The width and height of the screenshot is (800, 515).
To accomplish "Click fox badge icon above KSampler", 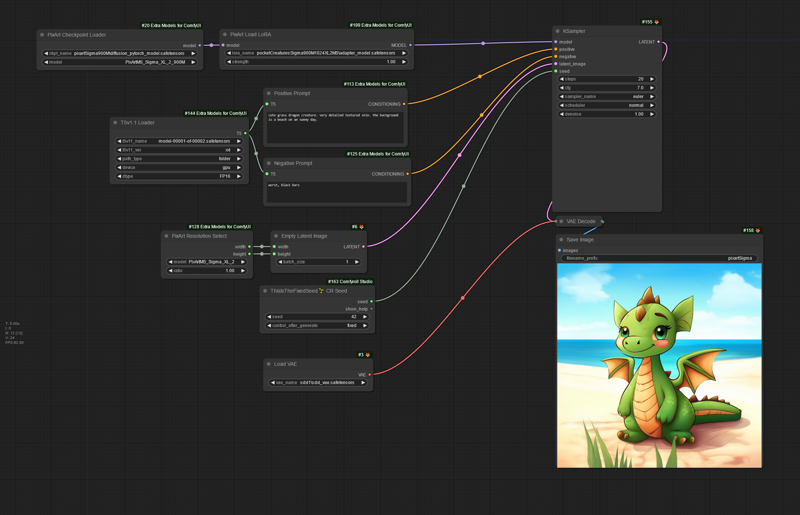I will (x=657, y=22).
